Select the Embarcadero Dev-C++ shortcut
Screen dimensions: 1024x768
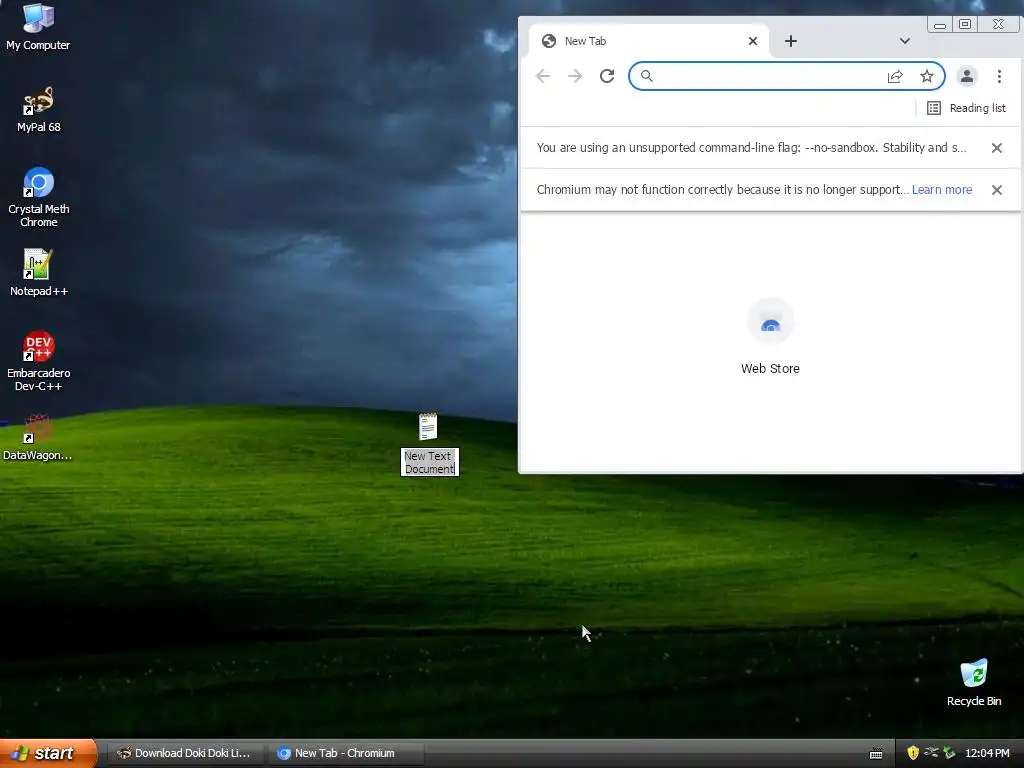click(39, 361)
